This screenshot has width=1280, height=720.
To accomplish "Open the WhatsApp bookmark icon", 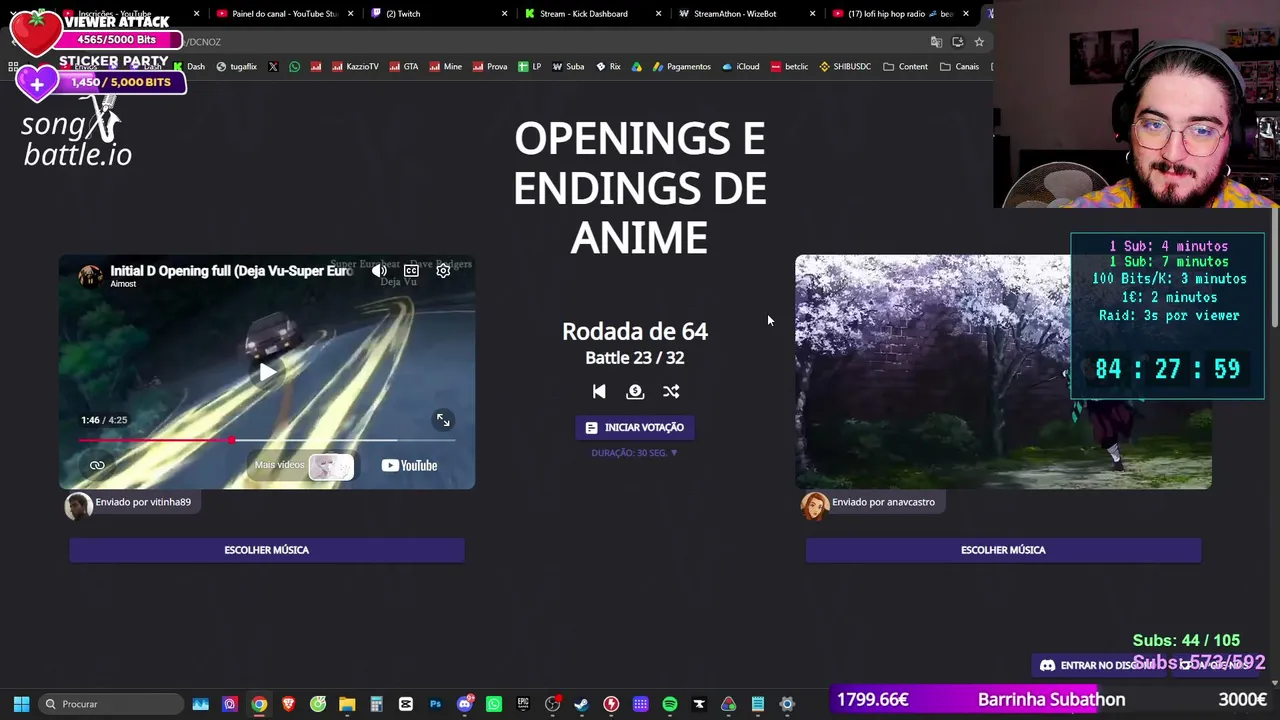I will (x=294, y=67).
